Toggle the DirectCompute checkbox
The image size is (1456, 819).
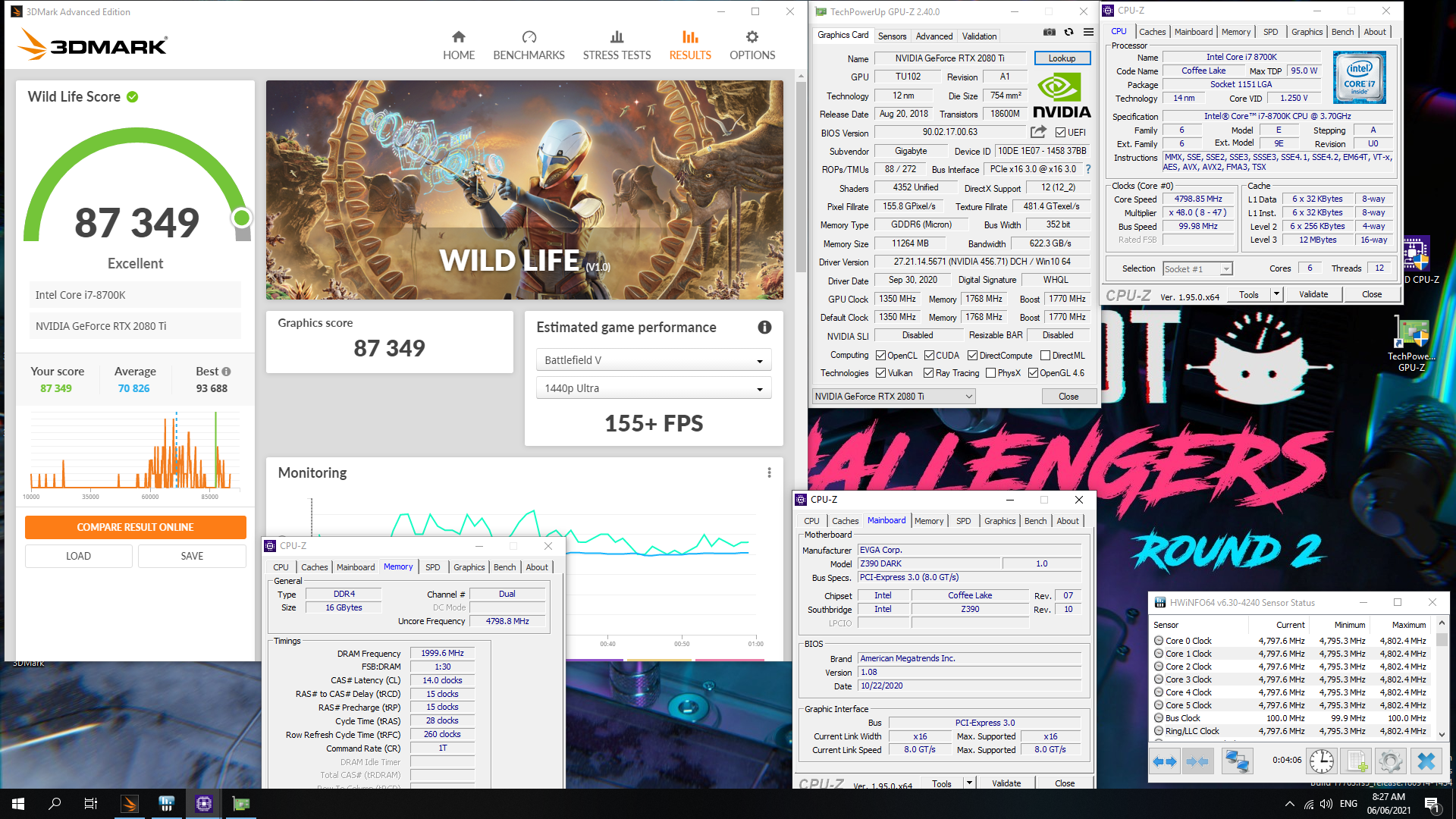(972, 355)
